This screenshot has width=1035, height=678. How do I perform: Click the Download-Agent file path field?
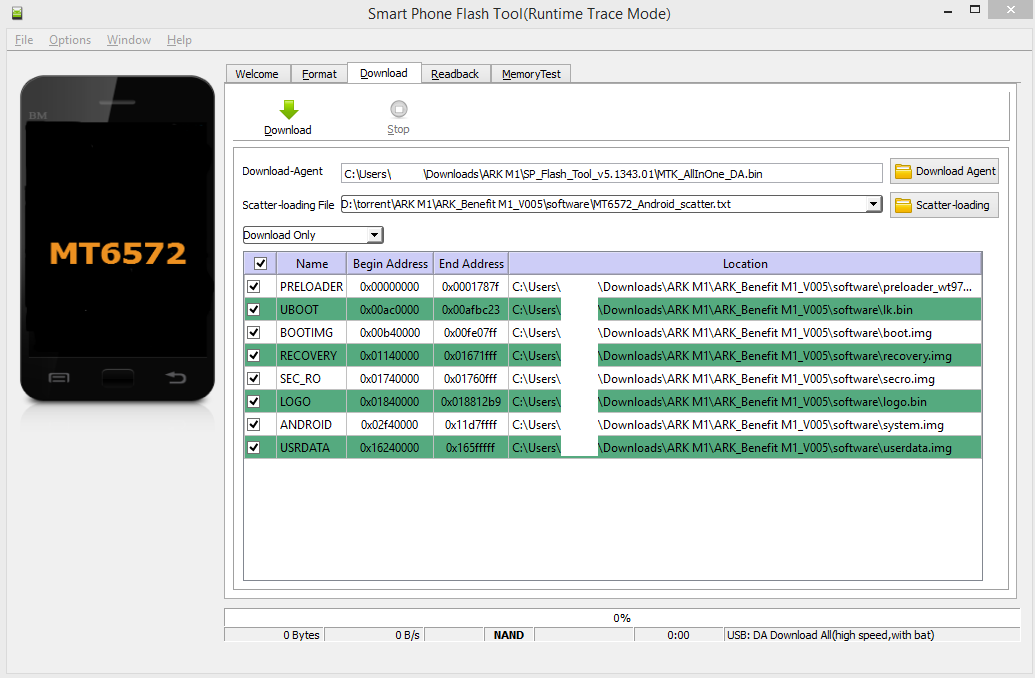click(612, 173)
